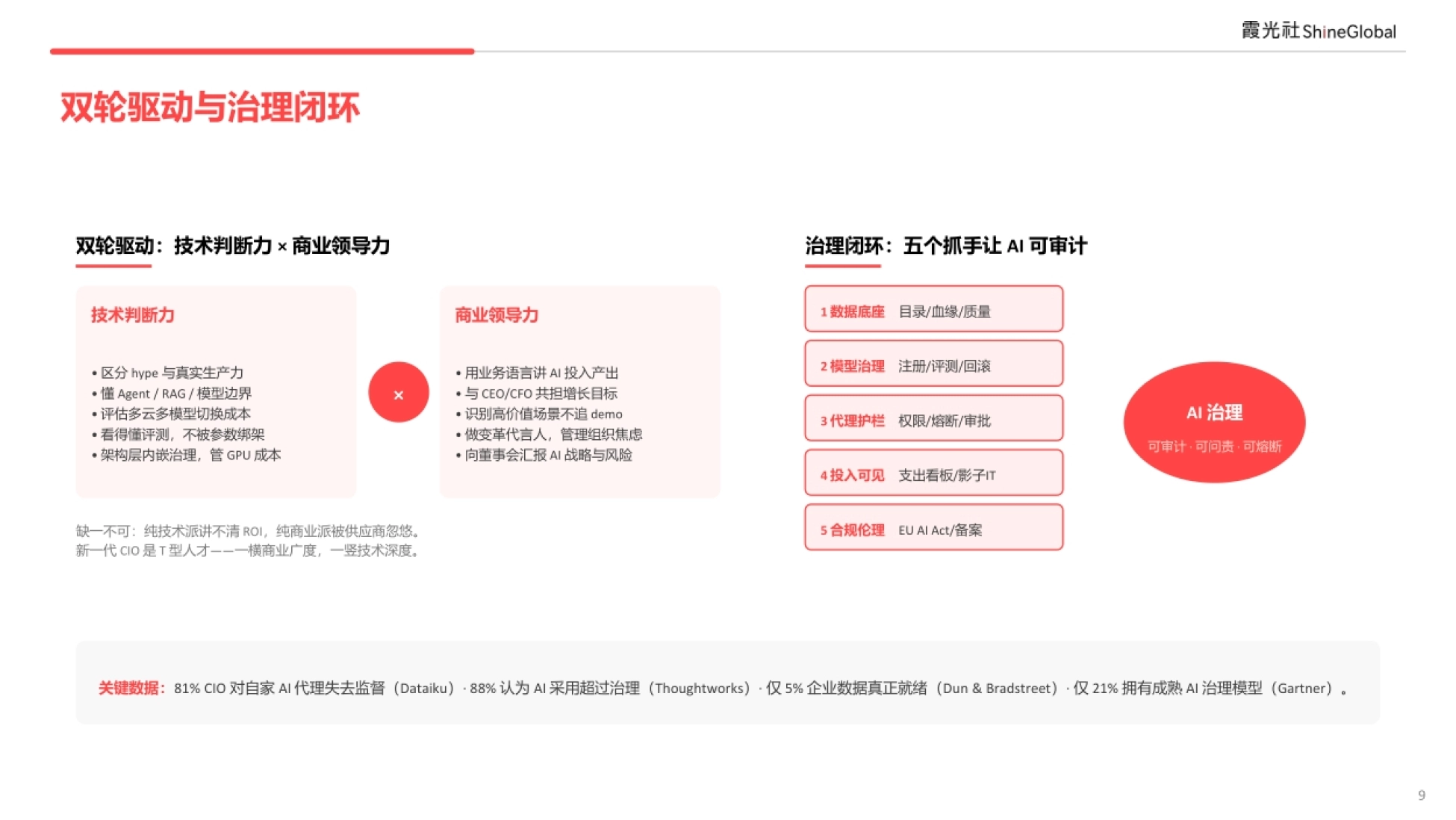Click the EU AI Act/备案 description
Viewport: 1456px width, 820px height.
pos(940,529)
